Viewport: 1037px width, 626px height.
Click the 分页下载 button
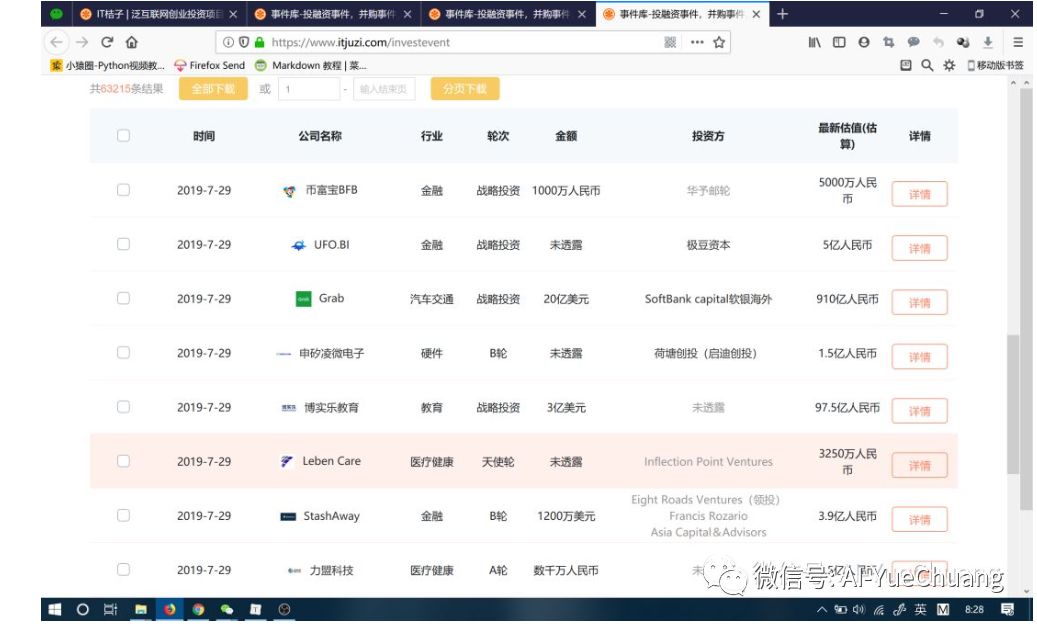pyautogui.click(x=465, y=89)
